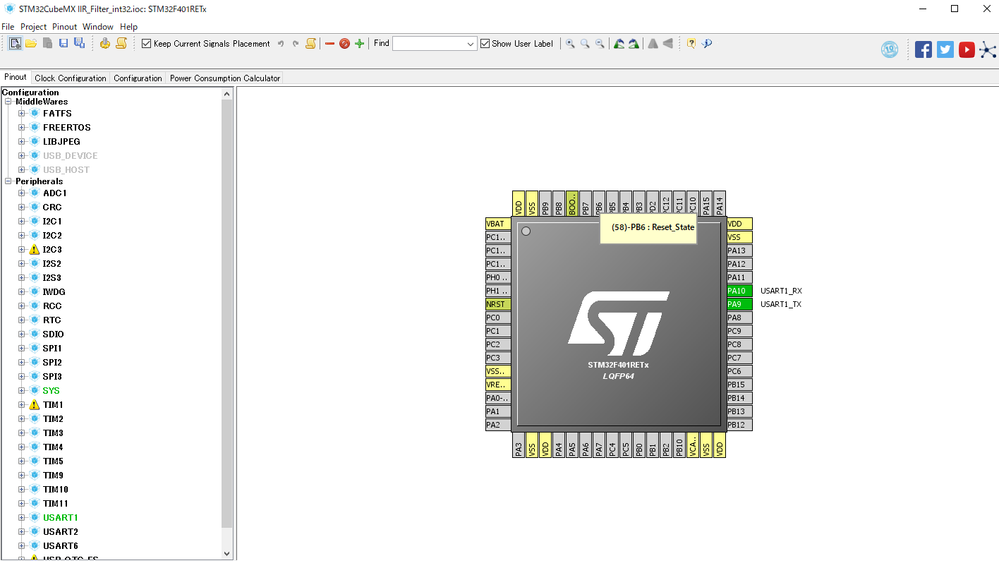Click the tree panel scroll up arrow
Screen dimensions: 999x561
tap(227, 94)
